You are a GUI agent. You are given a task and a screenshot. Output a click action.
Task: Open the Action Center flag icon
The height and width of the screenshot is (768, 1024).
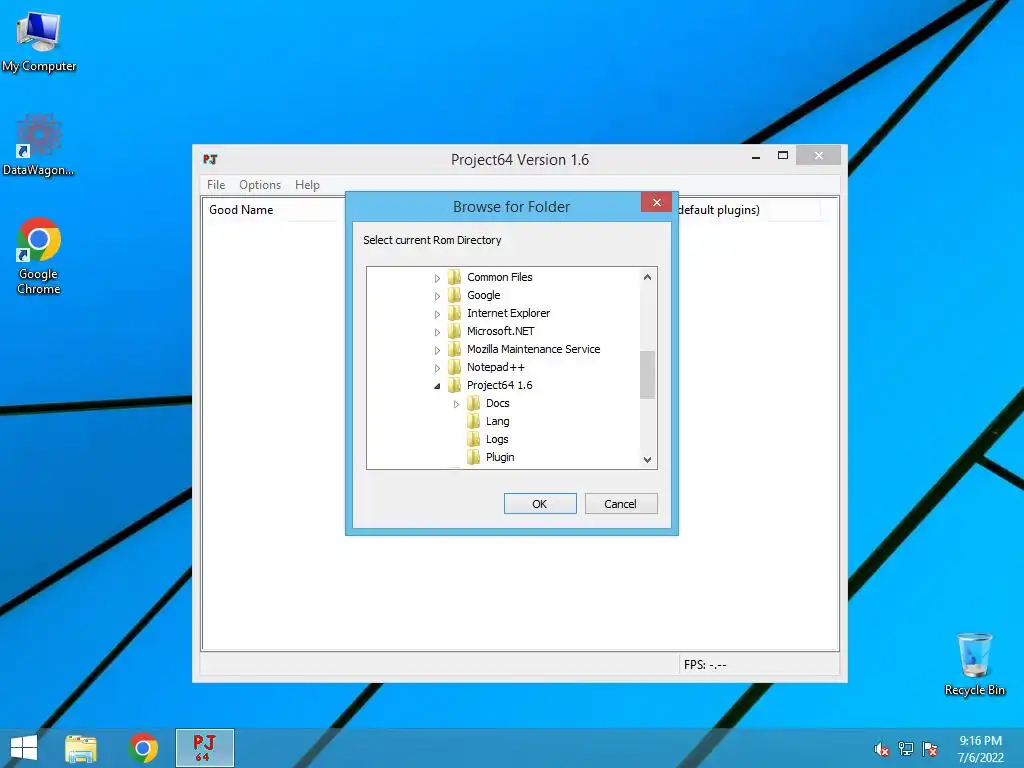click(x=930, y=749)
